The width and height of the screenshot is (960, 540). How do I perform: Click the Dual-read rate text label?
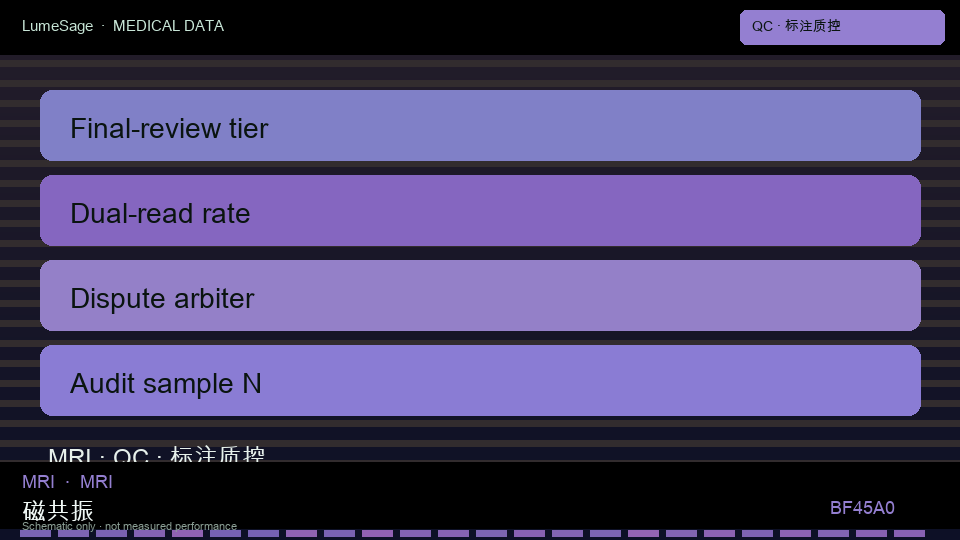[x=160, y=214]
